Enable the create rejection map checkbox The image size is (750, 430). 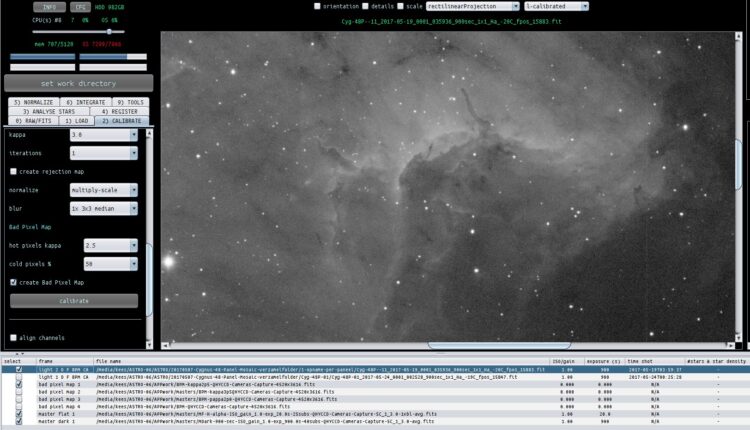click(x=13, y=171)
